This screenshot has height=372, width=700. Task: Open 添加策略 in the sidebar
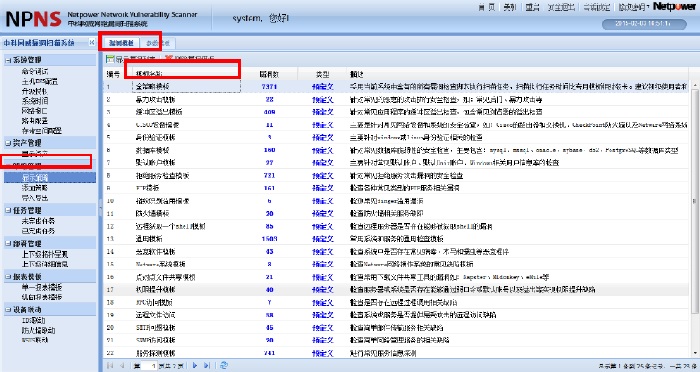(x=35, y=188)
